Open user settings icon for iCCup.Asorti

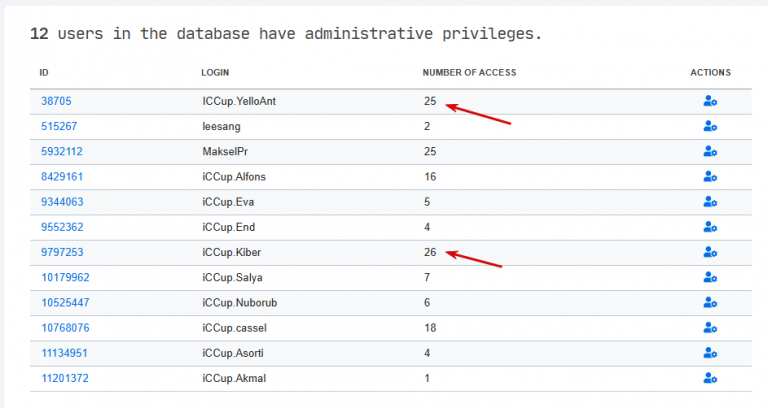tap(710, 353)
